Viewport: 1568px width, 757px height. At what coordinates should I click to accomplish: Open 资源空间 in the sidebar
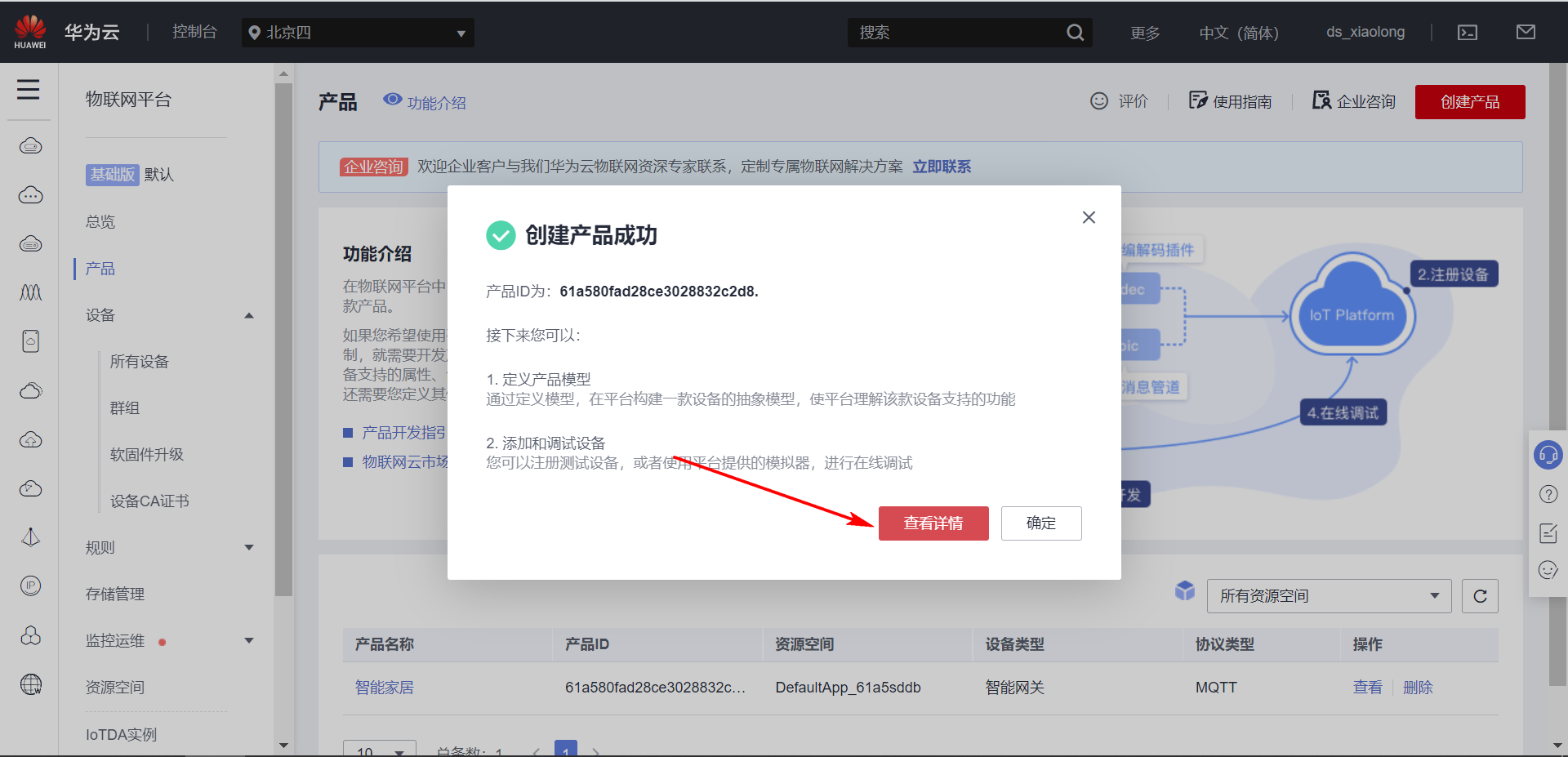pyautogui.click(x=115, y=688)
